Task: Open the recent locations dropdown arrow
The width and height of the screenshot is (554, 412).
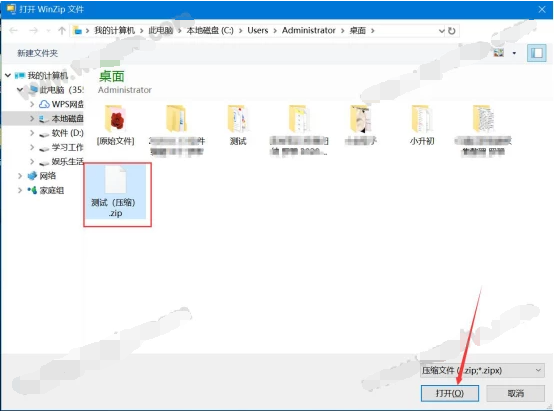Action: point(48,31)
